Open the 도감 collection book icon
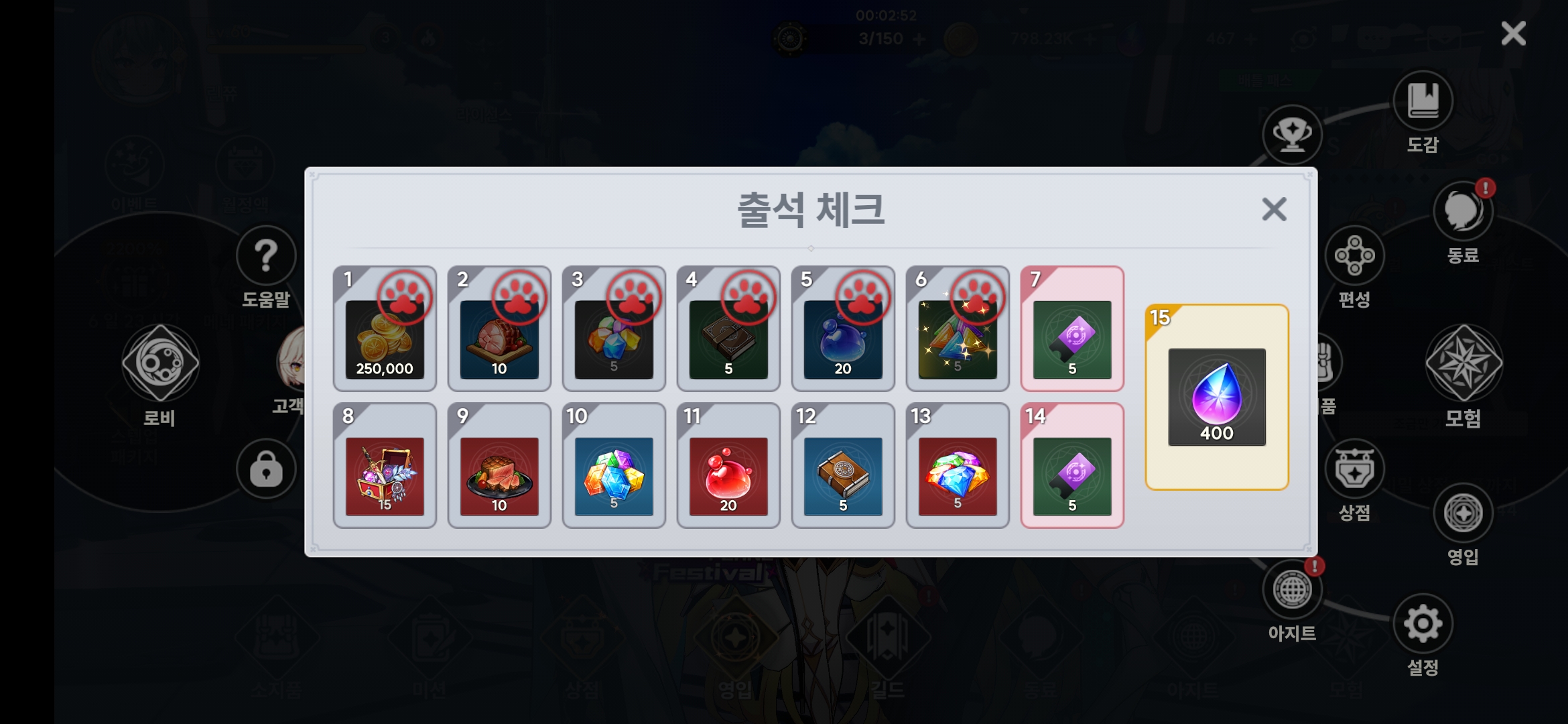The image size is (1568, 724). click(1423, 101)
